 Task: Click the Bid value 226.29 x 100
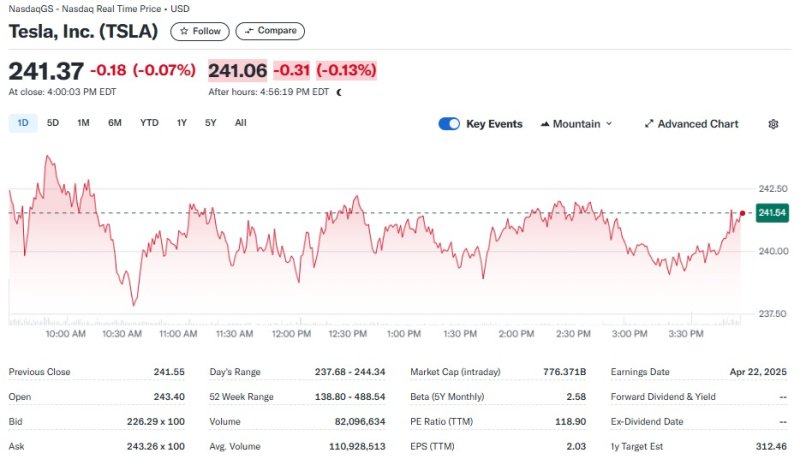[x=156, y=422]
